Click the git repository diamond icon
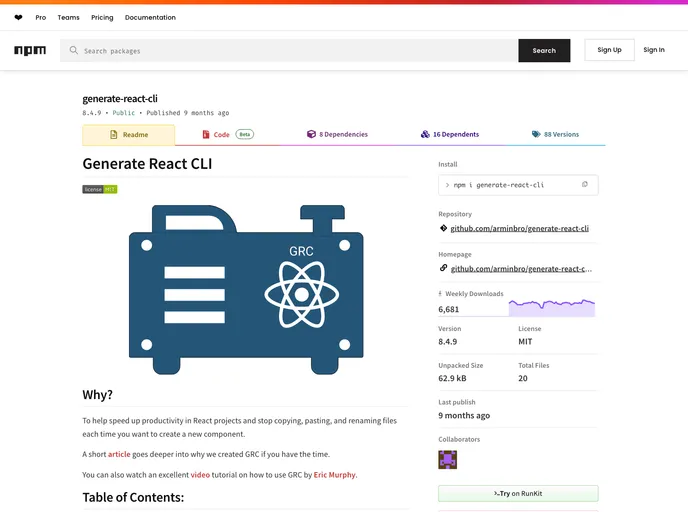This screenshot has width=688, height=512. point(443,228)
